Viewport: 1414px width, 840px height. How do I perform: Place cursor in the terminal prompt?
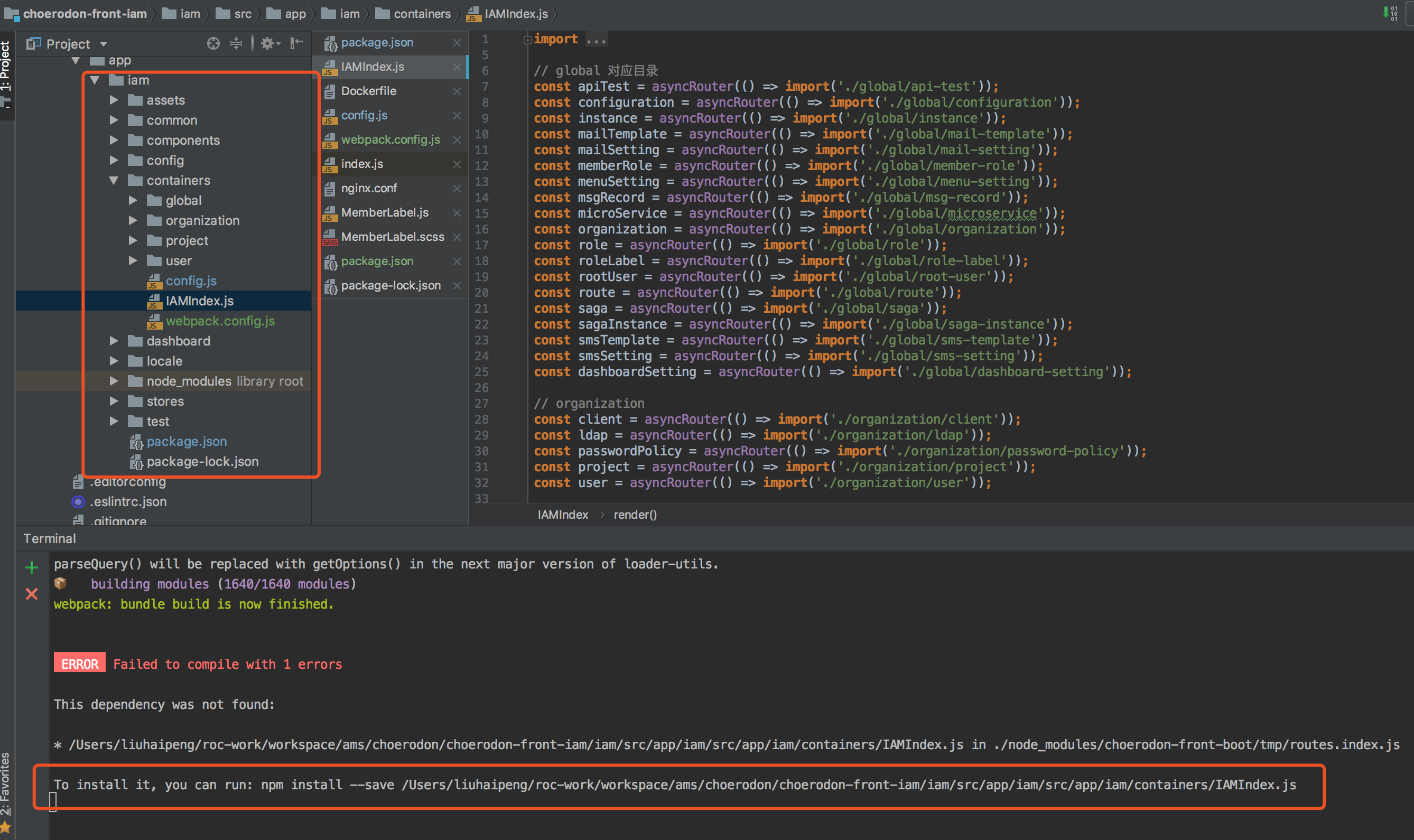[53, 801]
